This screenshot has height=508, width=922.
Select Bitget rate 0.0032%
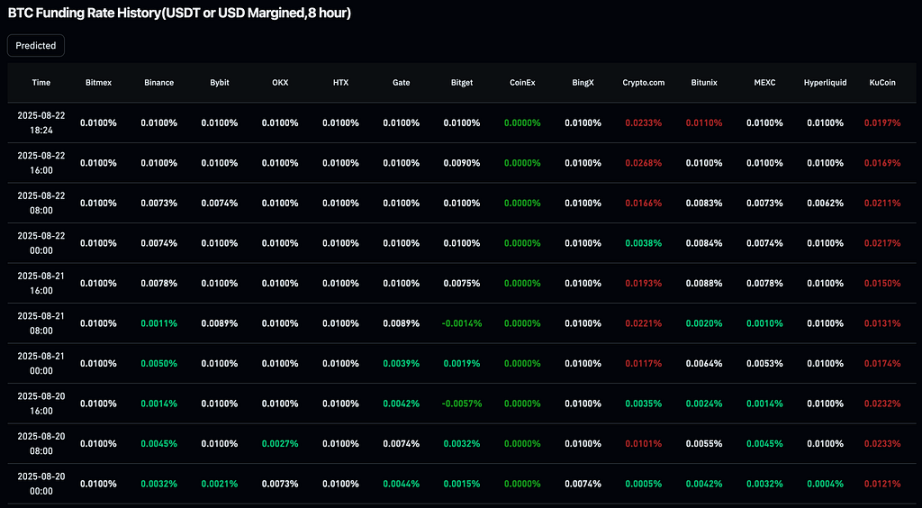click(x=462, y=443)
